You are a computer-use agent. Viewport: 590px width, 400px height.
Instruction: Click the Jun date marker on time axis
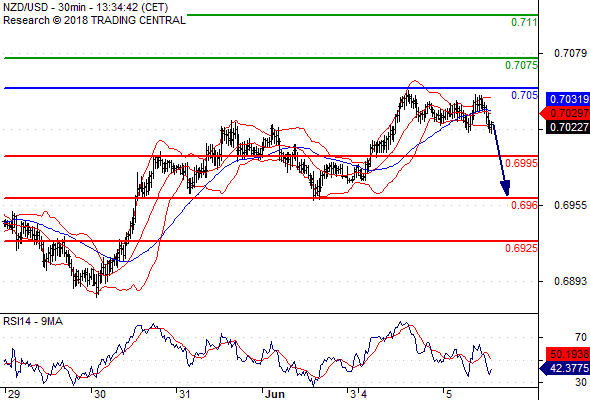click(x=274, y=394)
